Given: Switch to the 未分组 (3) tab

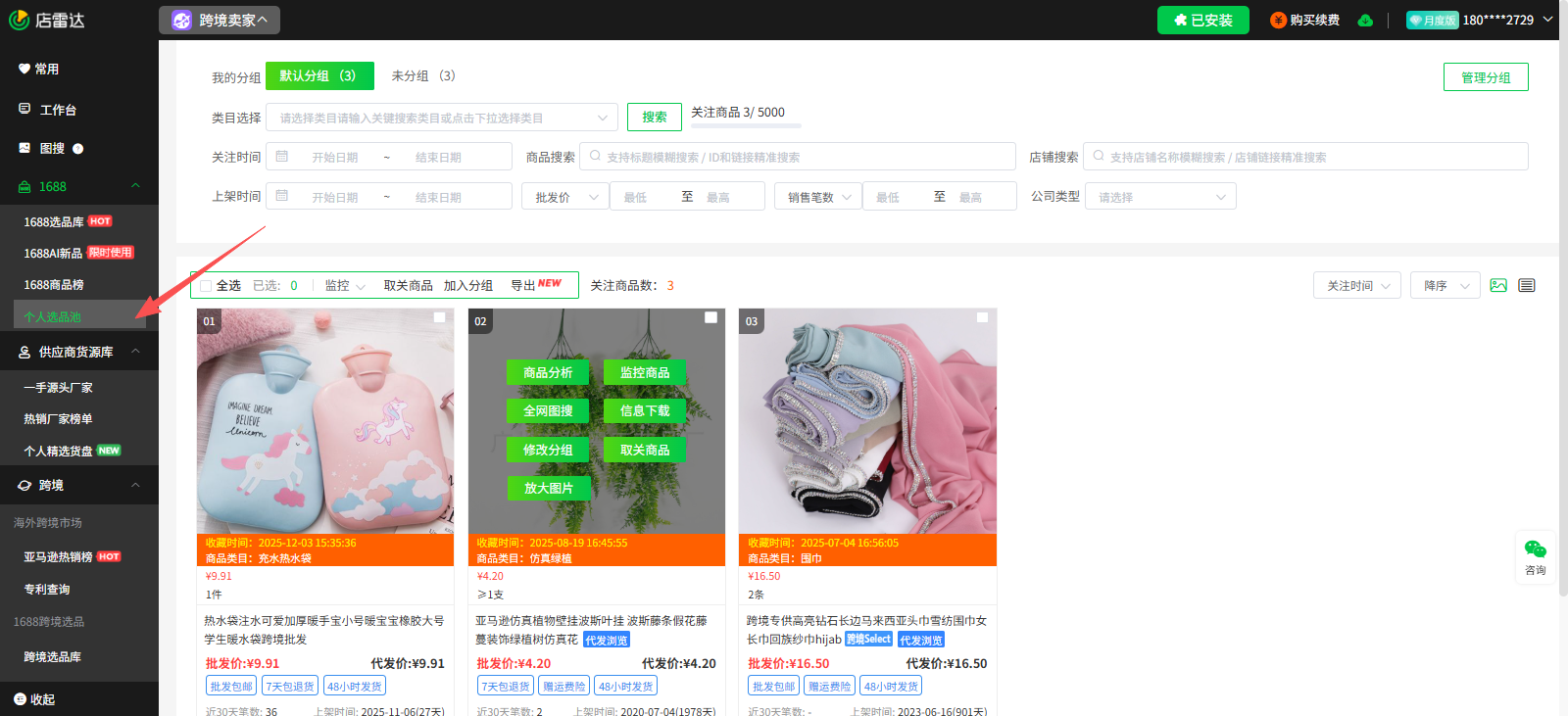Looking at the screenshot, I should (423, 76).
